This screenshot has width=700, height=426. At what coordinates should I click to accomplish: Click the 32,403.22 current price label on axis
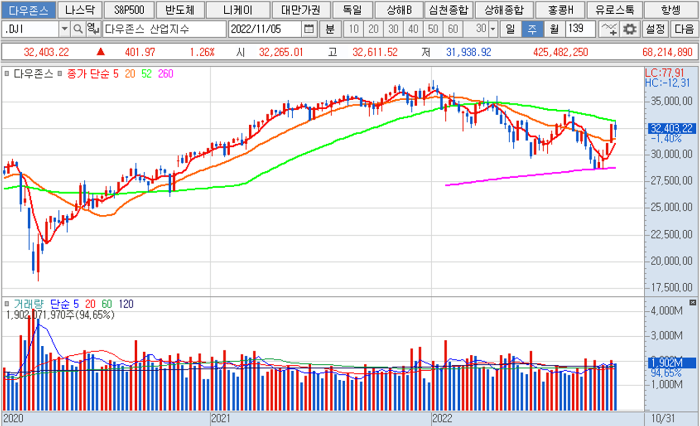tap(671, 129)
